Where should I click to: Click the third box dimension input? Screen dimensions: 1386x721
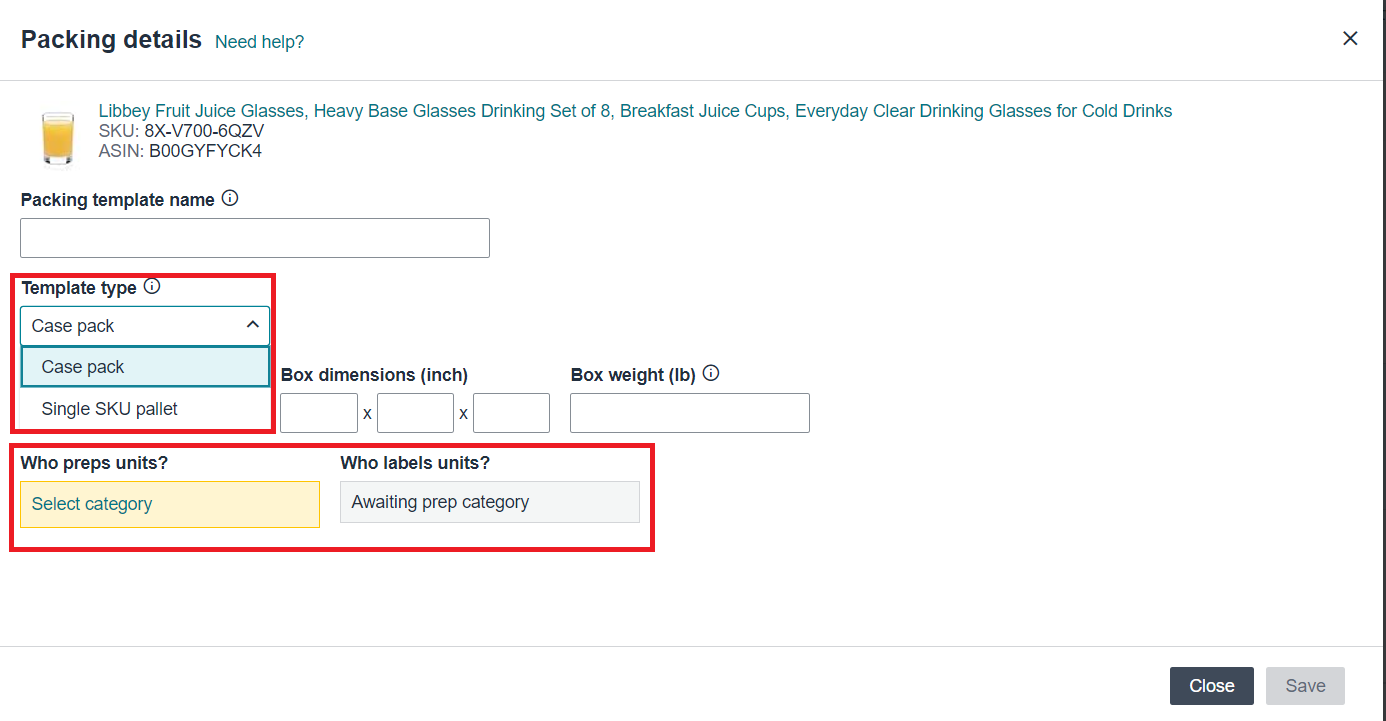(x=511, y=412)
